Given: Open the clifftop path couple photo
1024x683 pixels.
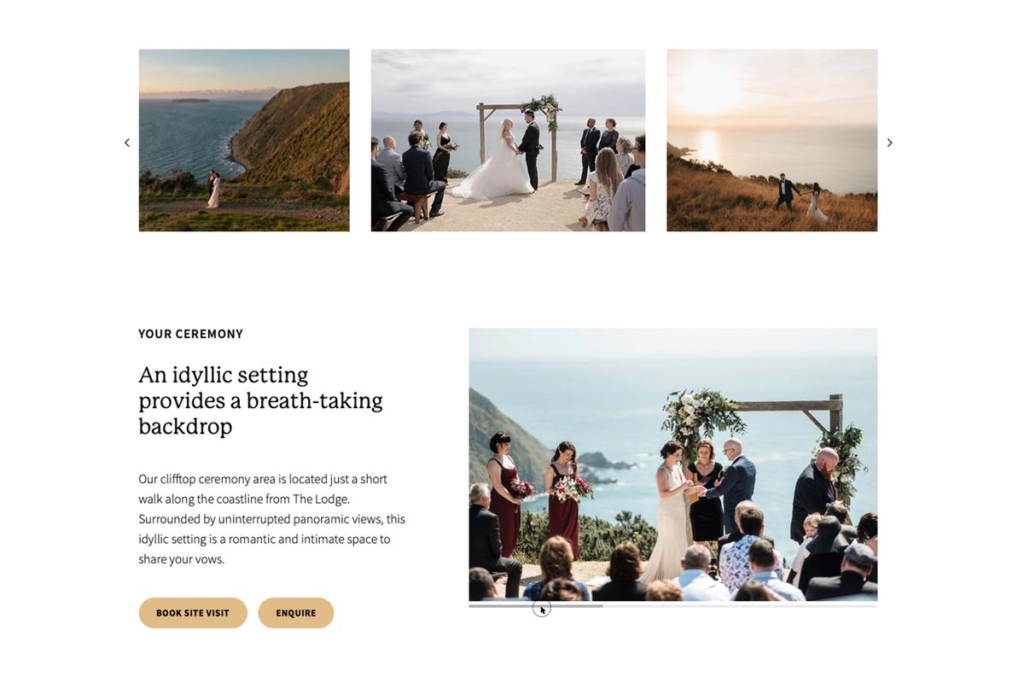Looking at the screenshot, I should click(x=244, y=140).
